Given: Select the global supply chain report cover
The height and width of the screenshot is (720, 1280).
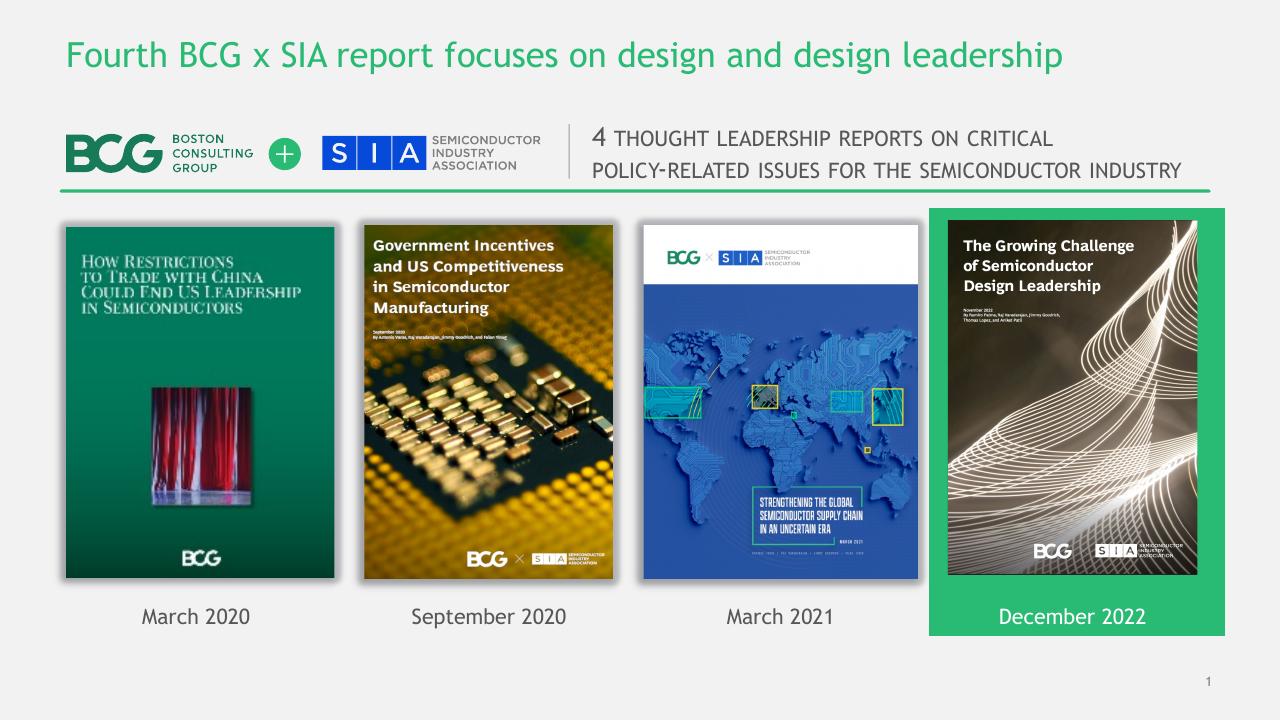Looking at the screenshot, I should [x=780, y=402].
